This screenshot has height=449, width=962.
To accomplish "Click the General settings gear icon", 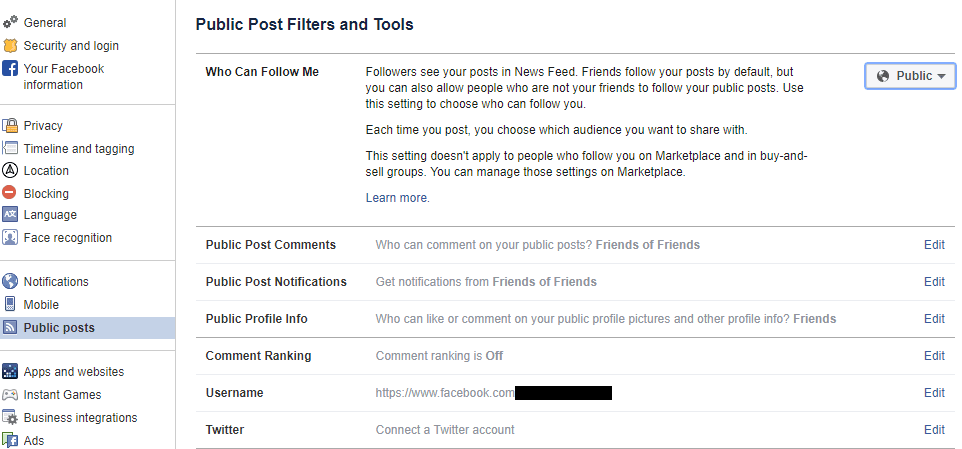I will [10, 22].
